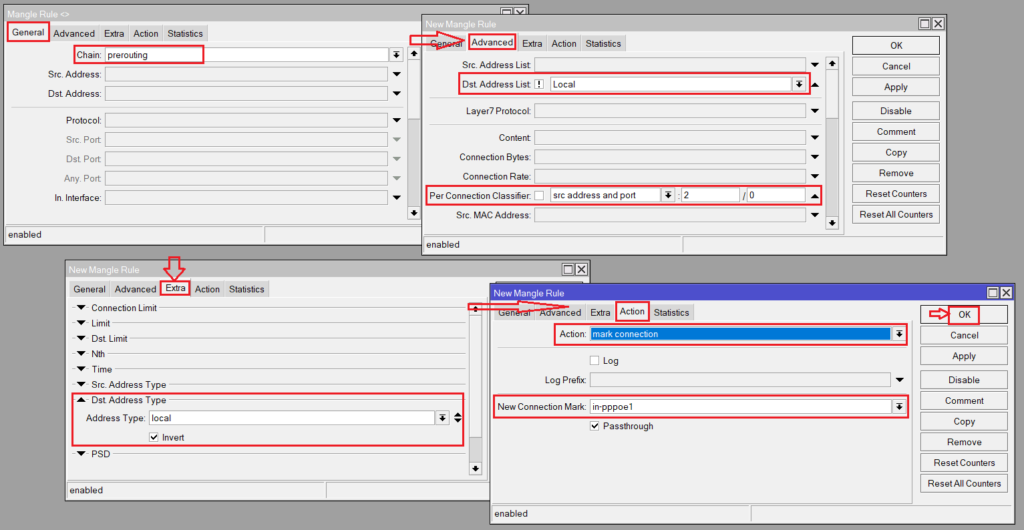Switch to General tab in the Address Type window
1024x530 pixels.
[x=89, y=289]
